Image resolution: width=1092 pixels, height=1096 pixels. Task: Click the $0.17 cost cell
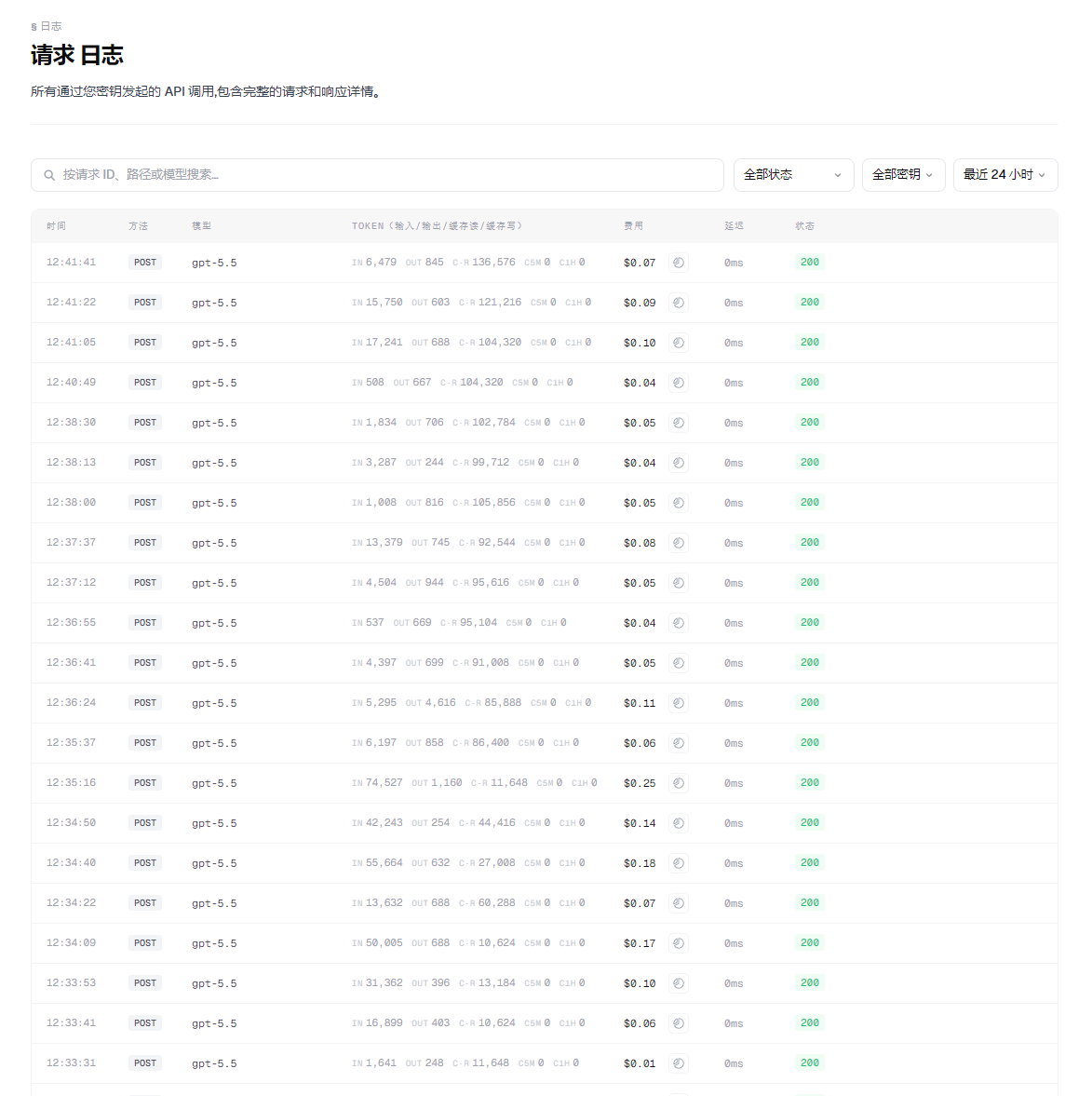point(640,943)
